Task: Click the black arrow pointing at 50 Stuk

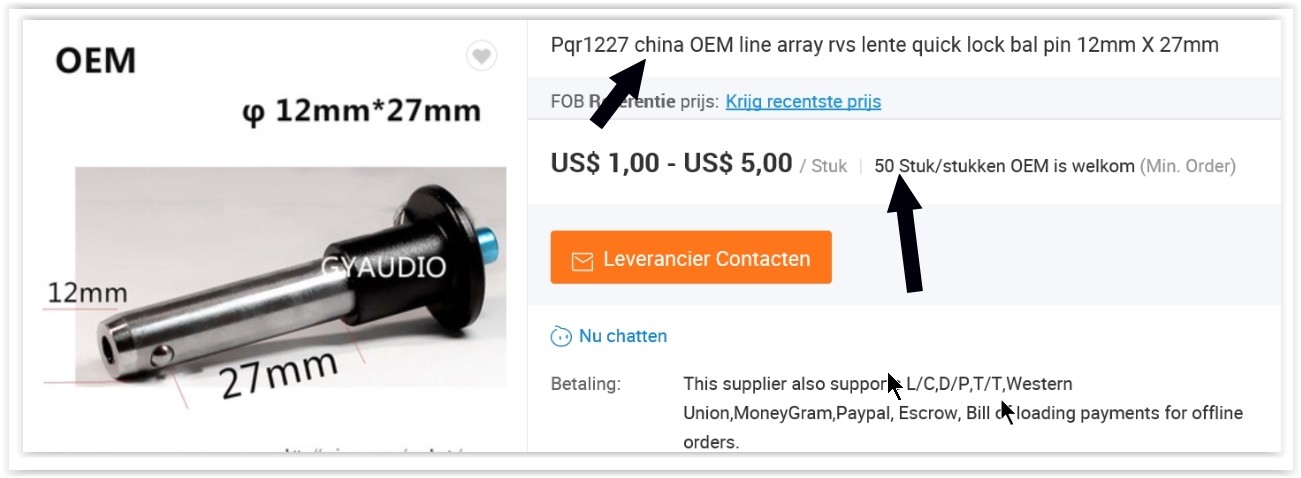Action: point(906,232)
